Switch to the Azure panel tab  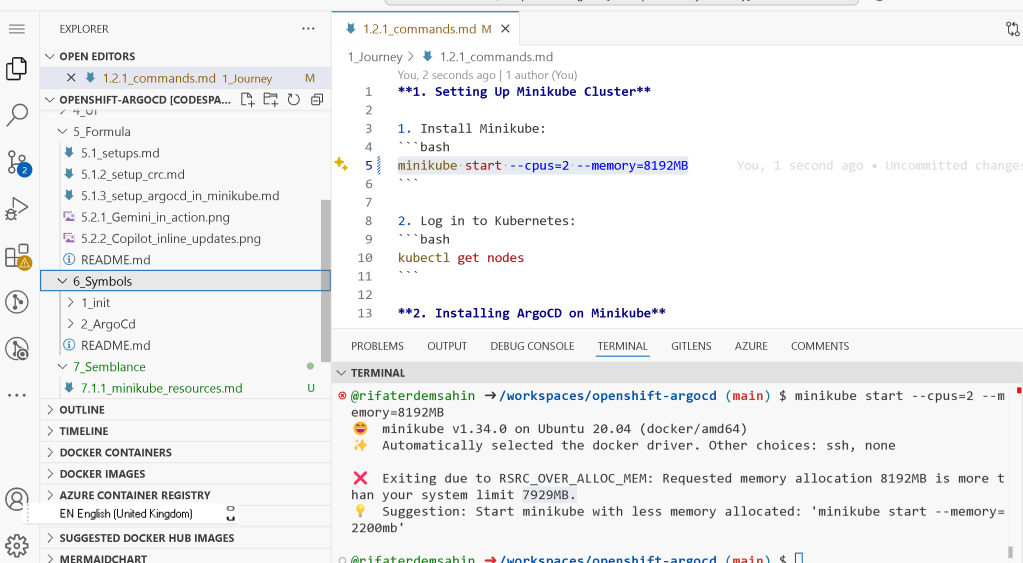[751, 346]
